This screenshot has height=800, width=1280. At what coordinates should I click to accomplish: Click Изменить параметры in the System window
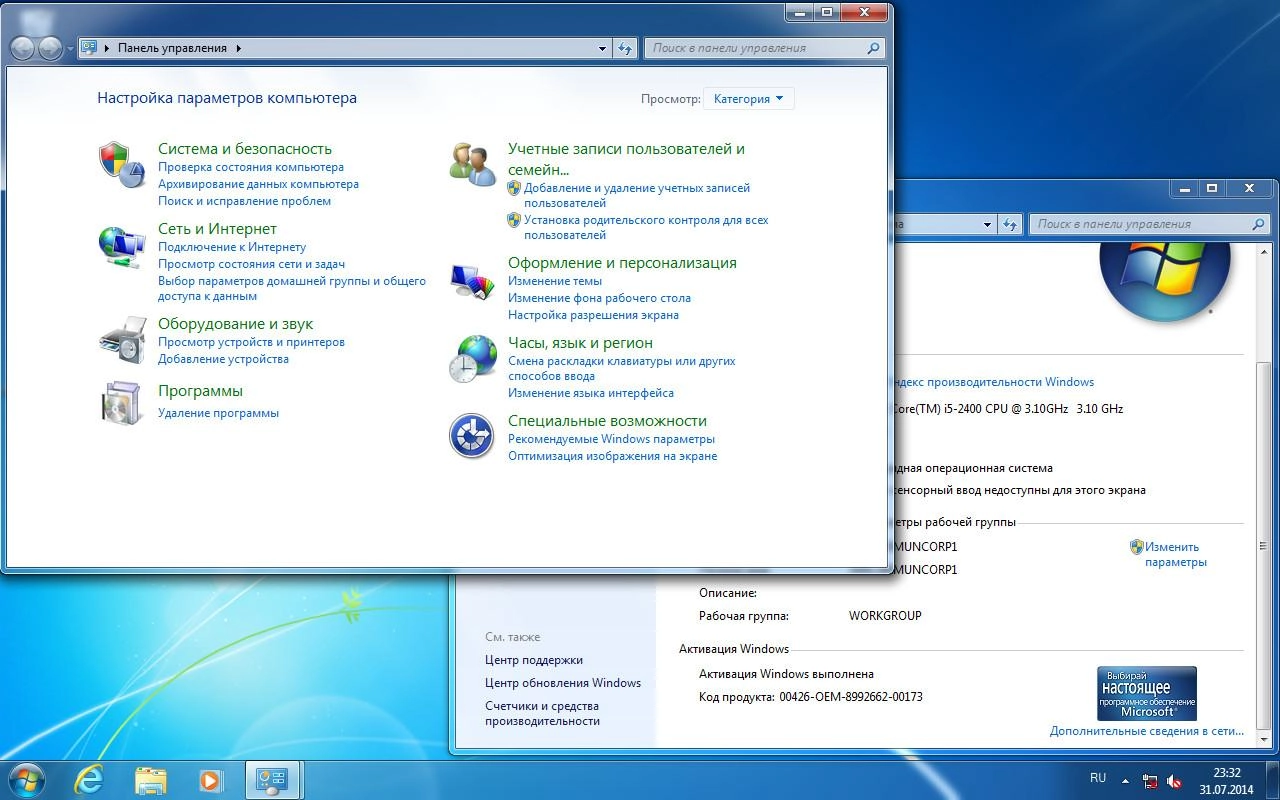[x=1176, y=554]
